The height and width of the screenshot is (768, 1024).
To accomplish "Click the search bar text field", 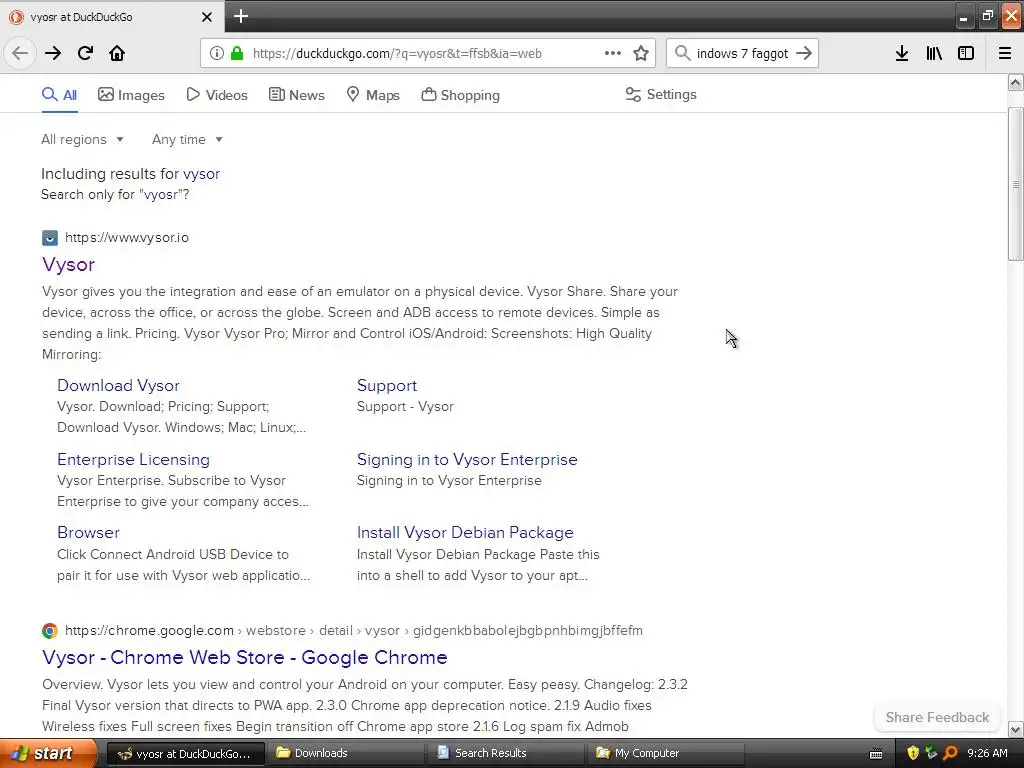I will point(742,53).
